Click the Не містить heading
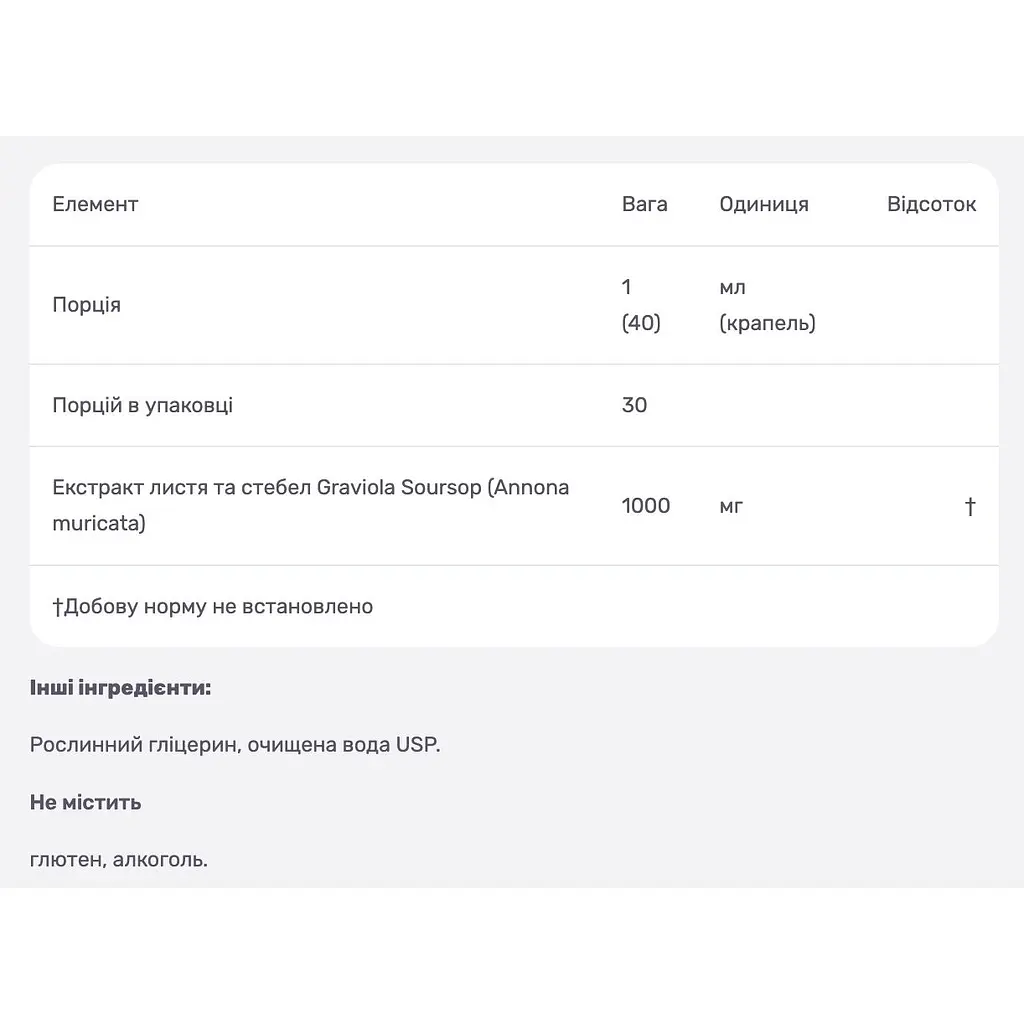The height and width of the screenshot is (1024, 1024). pyautogui.click(x=86, y=803)
